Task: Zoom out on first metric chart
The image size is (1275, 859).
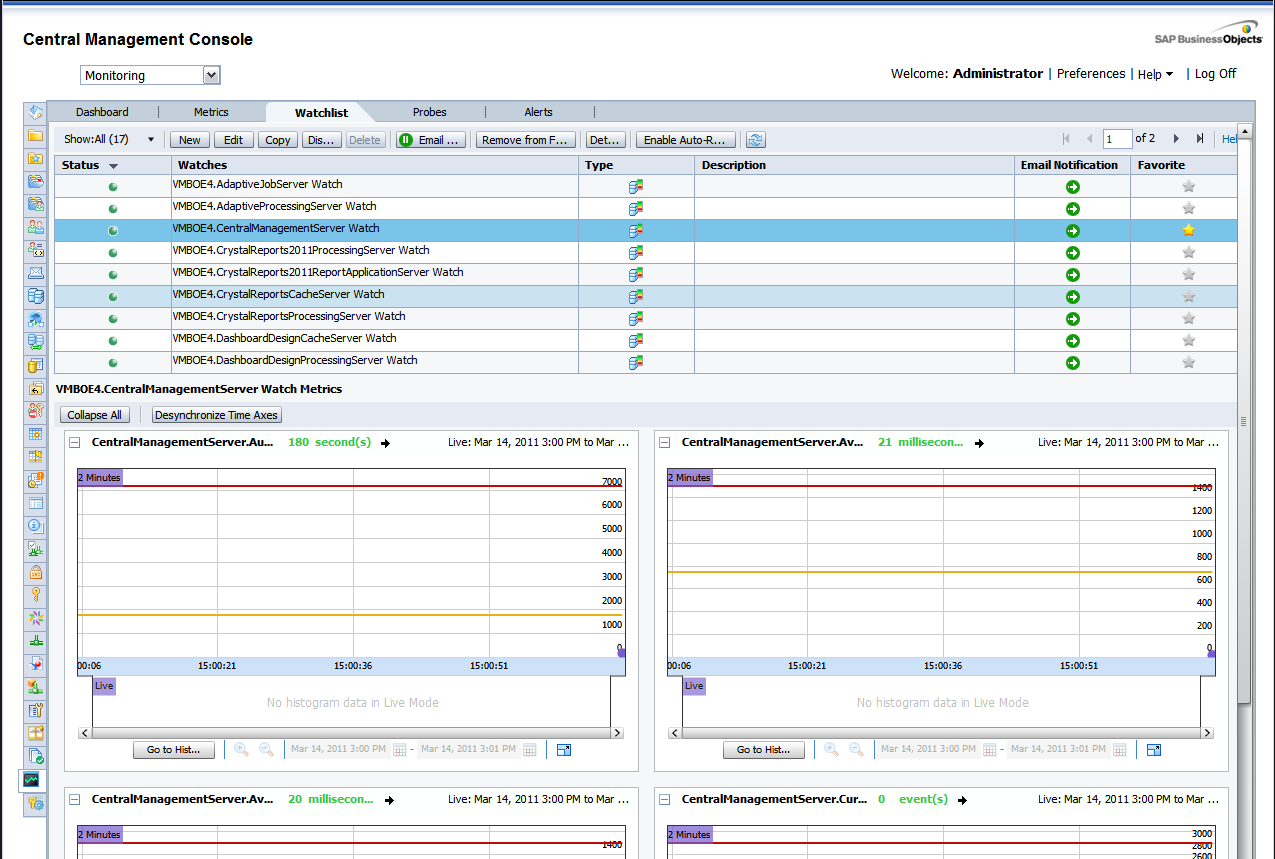Action: 266,749
